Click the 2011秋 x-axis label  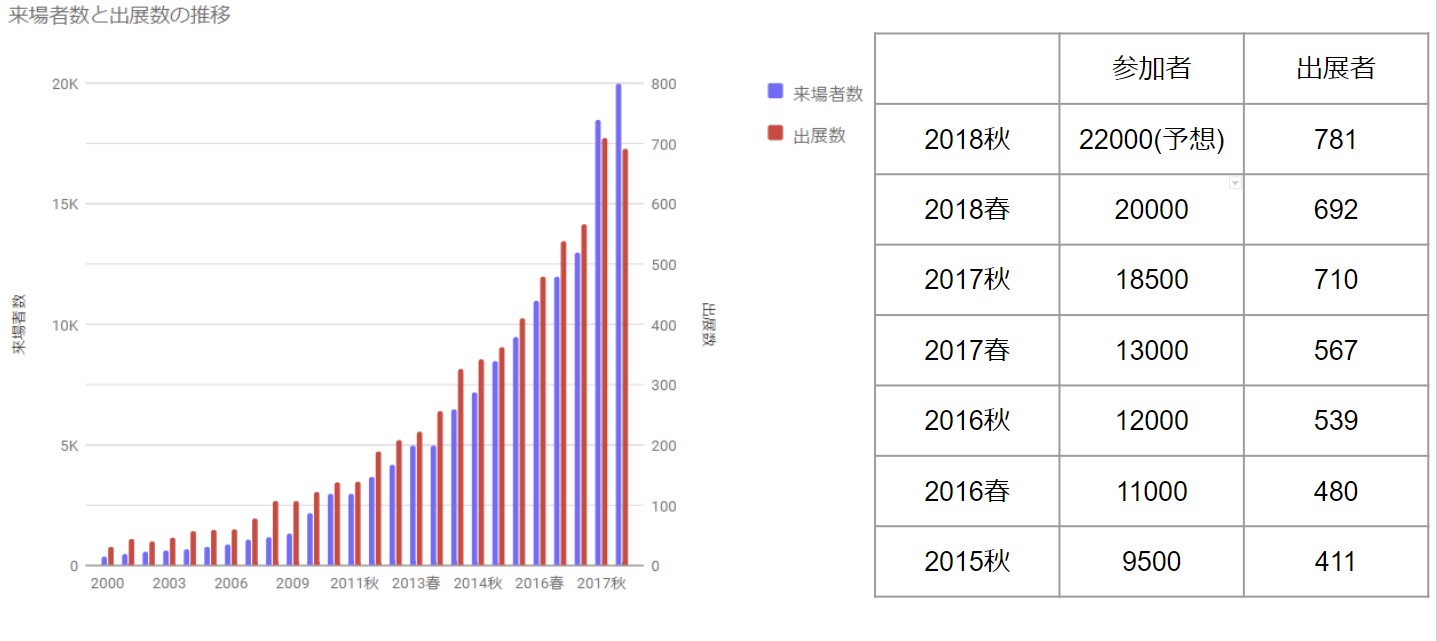pyautogui.click(x=354, y=583)
